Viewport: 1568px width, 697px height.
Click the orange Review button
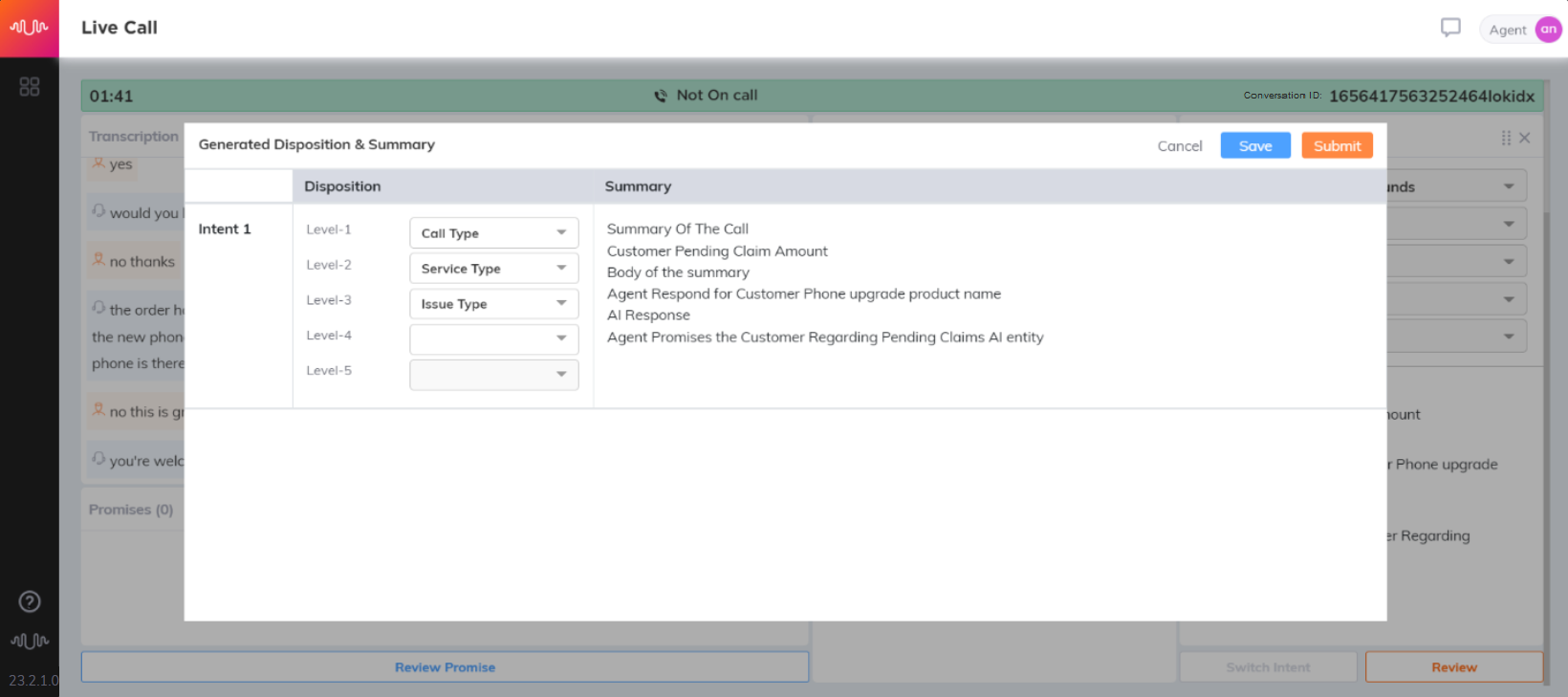pyautogui.click(x=1454, y=667)
